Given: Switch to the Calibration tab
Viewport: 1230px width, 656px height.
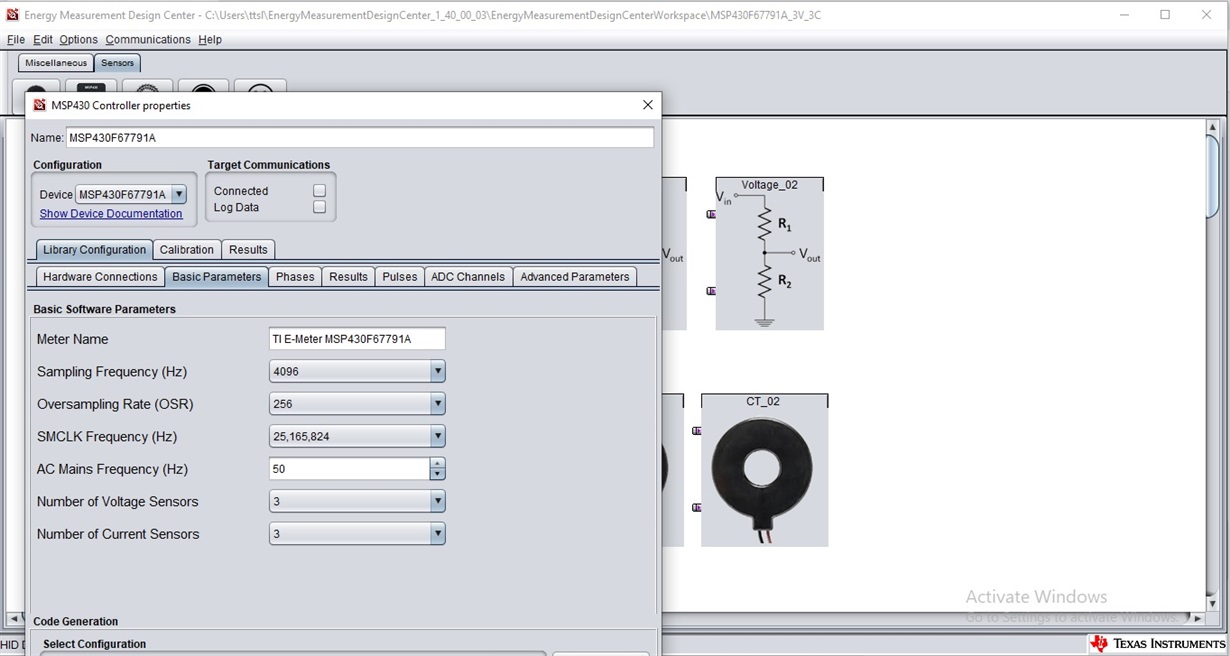Looking at the screenshot, I should click(187, 250).
